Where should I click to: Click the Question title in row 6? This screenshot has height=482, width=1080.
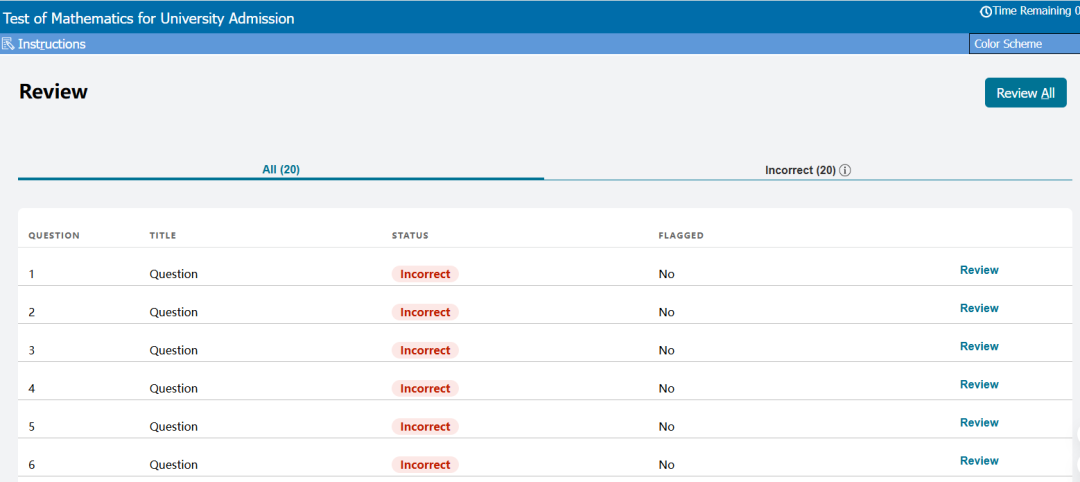[x=174, y=465]
